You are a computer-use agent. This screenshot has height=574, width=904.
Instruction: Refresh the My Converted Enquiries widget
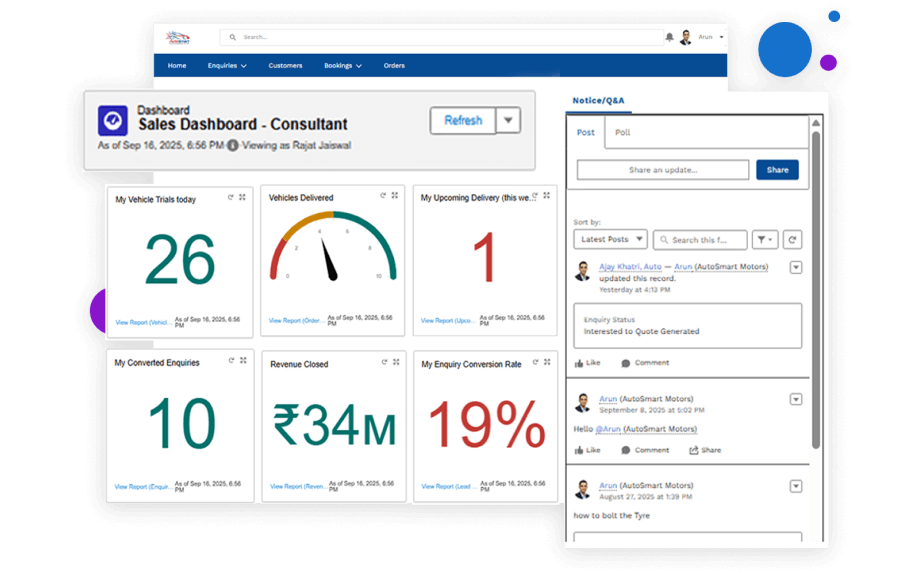231,361
